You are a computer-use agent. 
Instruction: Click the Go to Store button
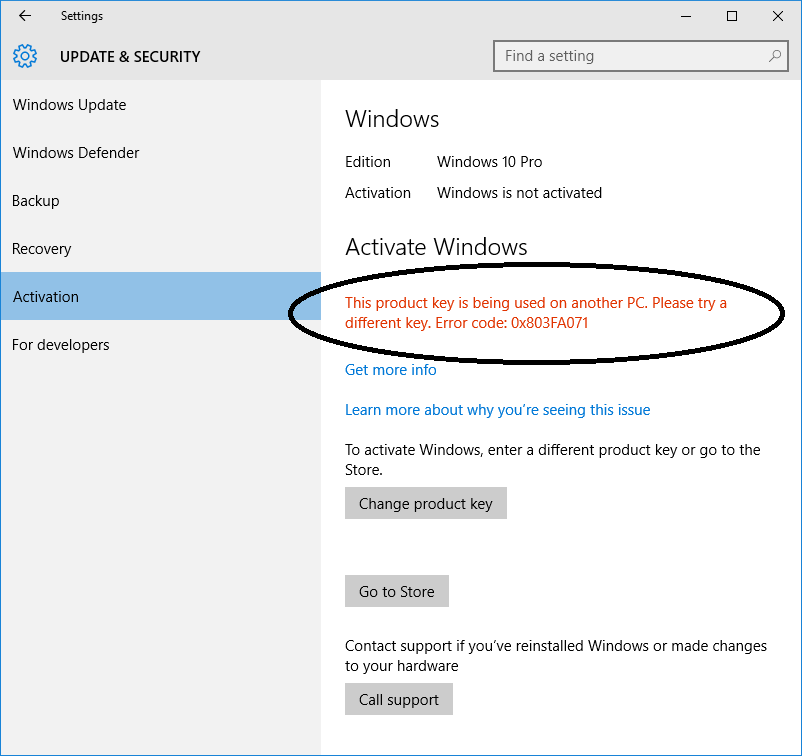point(396,591)
